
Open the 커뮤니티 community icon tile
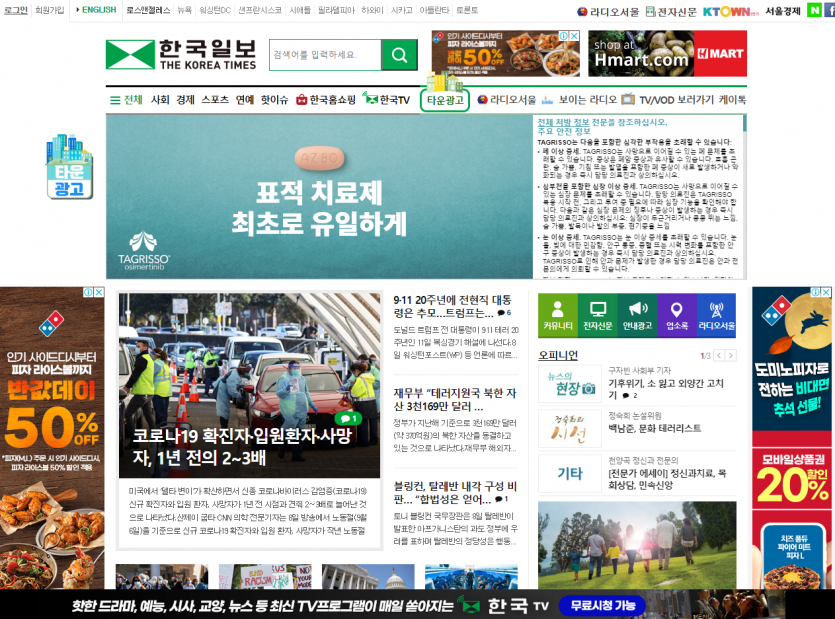click(x=557, y=313)
